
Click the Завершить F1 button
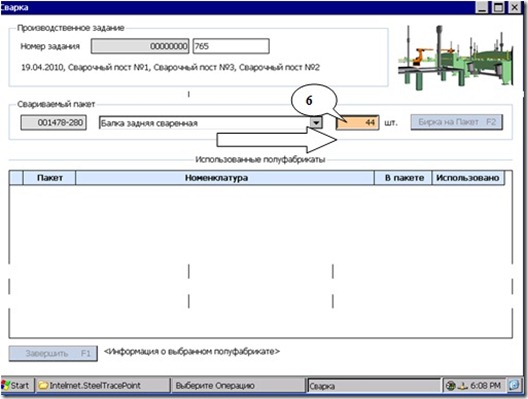(53, 353)
